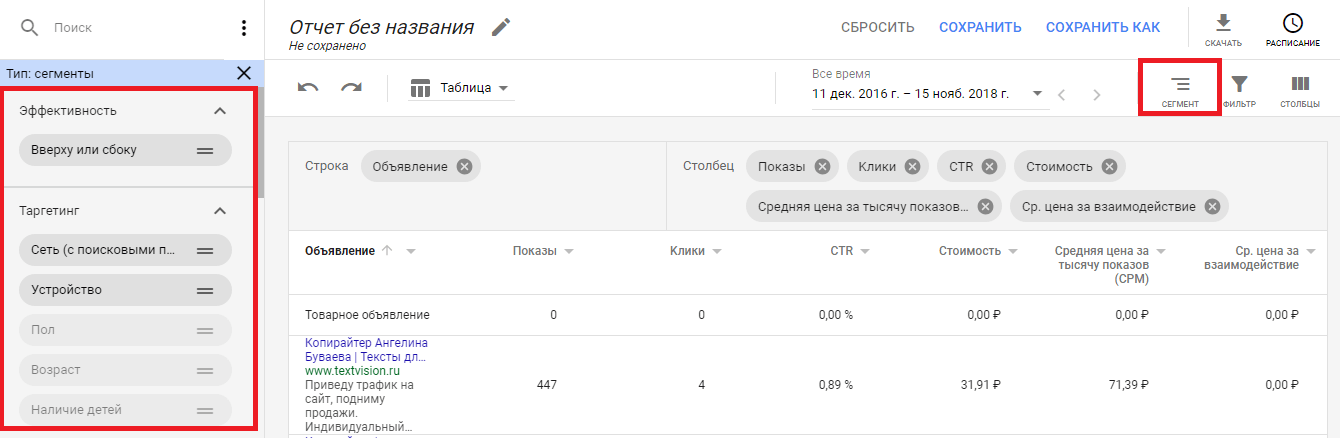Remove the Показы column chip
Screen dimensions: 1340x438
coord(822,166)
